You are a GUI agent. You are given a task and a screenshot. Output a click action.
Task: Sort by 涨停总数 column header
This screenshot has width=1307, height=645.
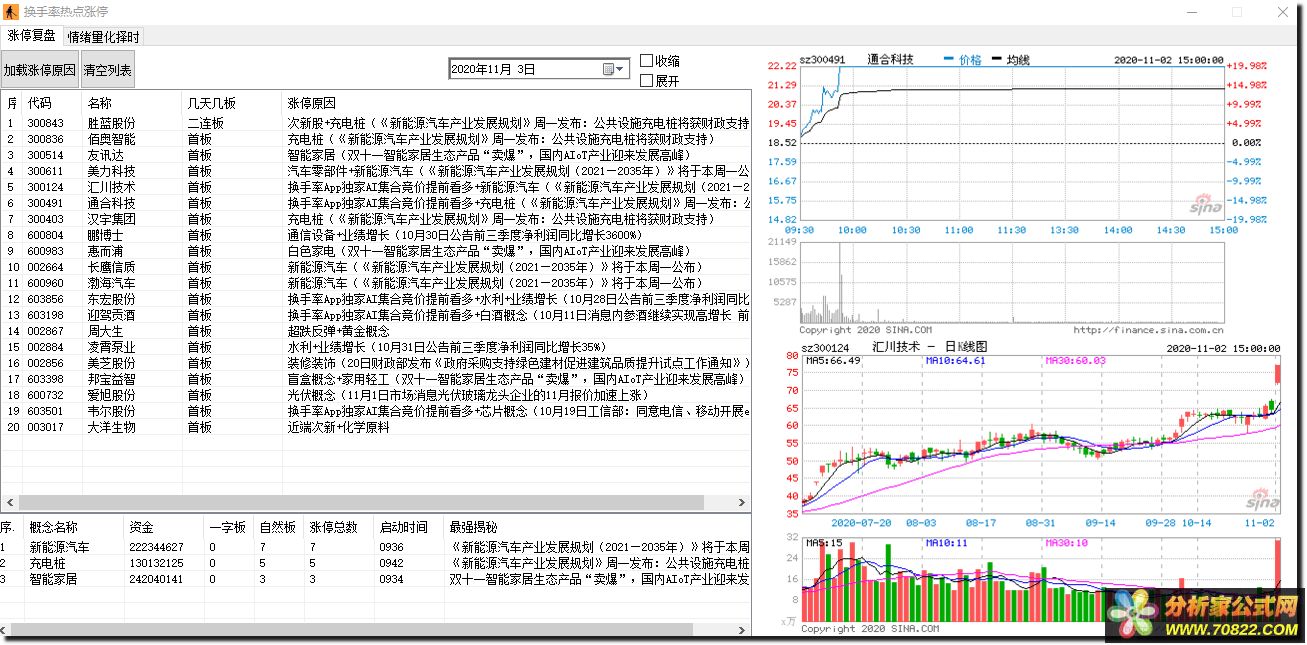point(340,527)
